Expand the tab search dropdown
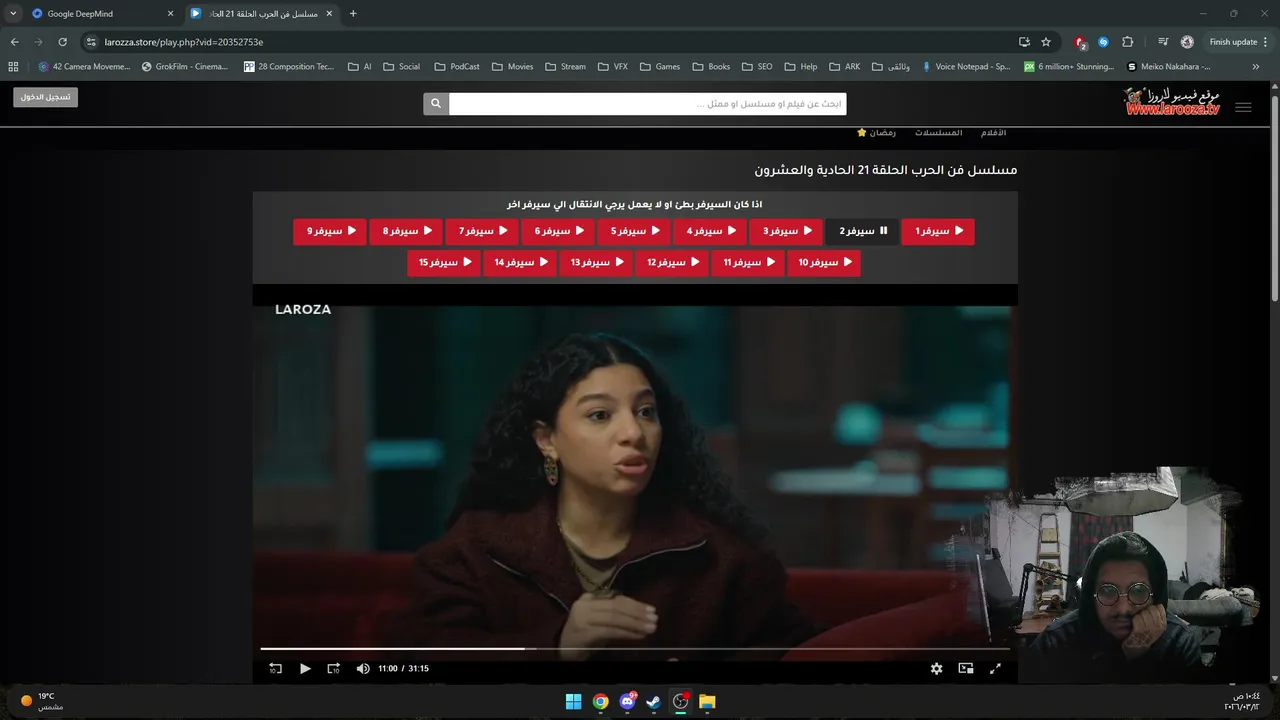Image resolution: width=1280 pixels, height=720 pixels. point(13,14)
